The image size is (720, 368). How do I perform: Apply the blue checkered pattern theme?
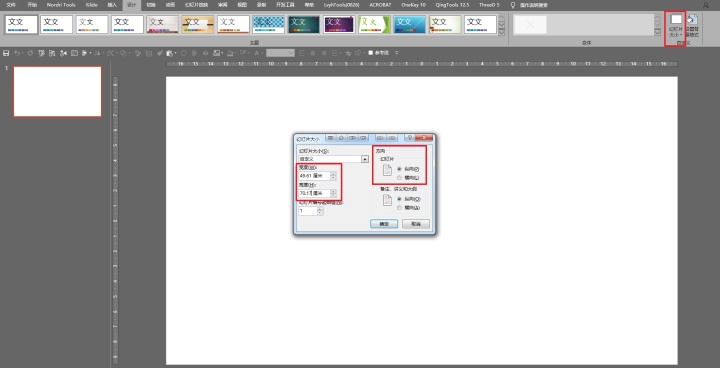[x=269, y=24]
